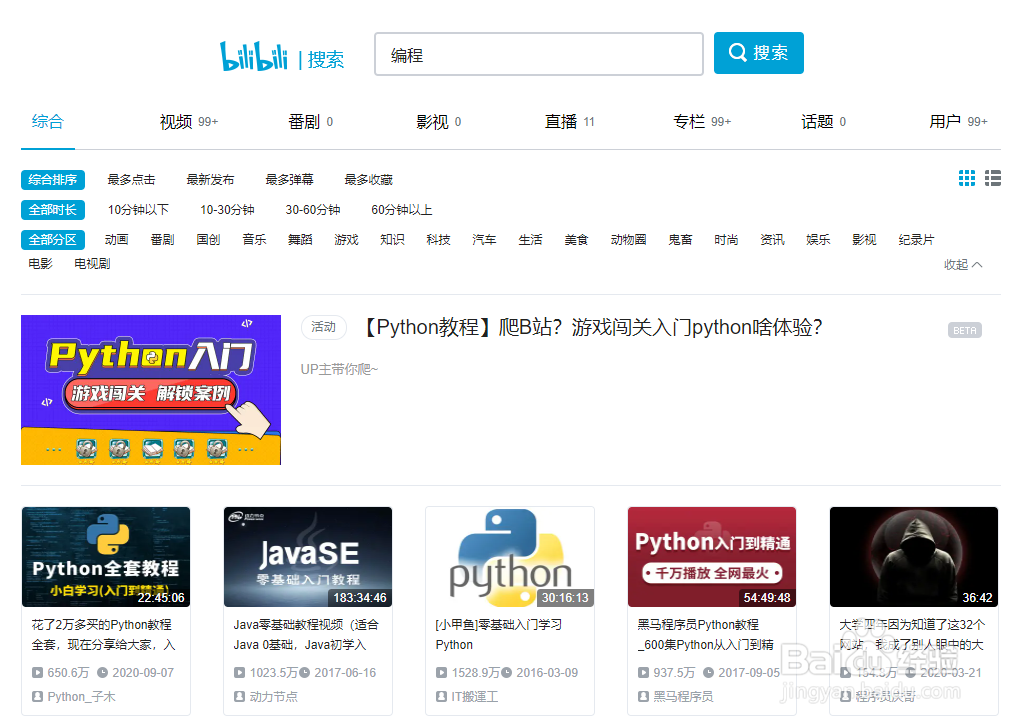
Task: Open hooded hacker video thumbnail 36:42
Action: [913, 557]
